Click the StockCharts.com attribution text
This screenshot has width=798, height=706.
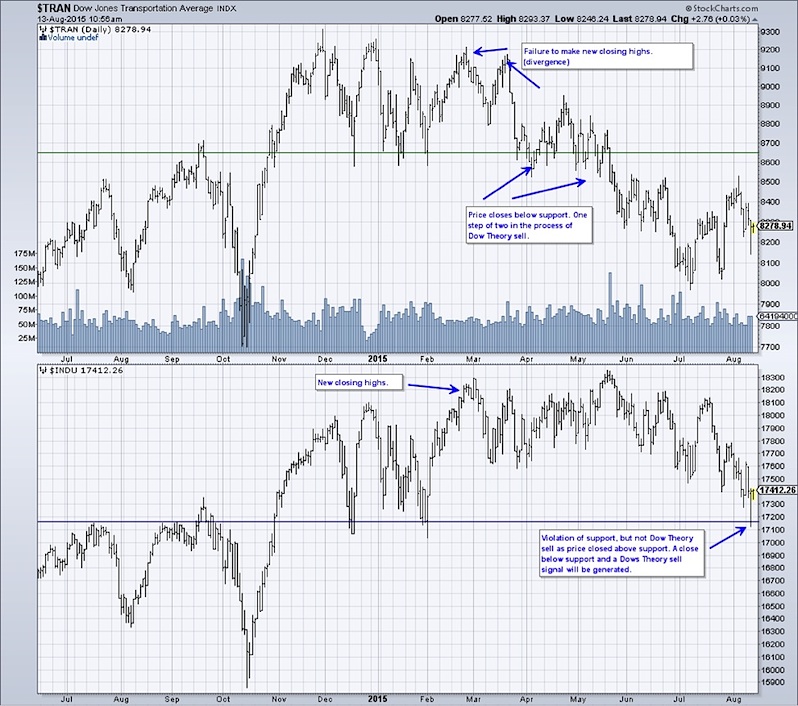(x=722, y=8)
